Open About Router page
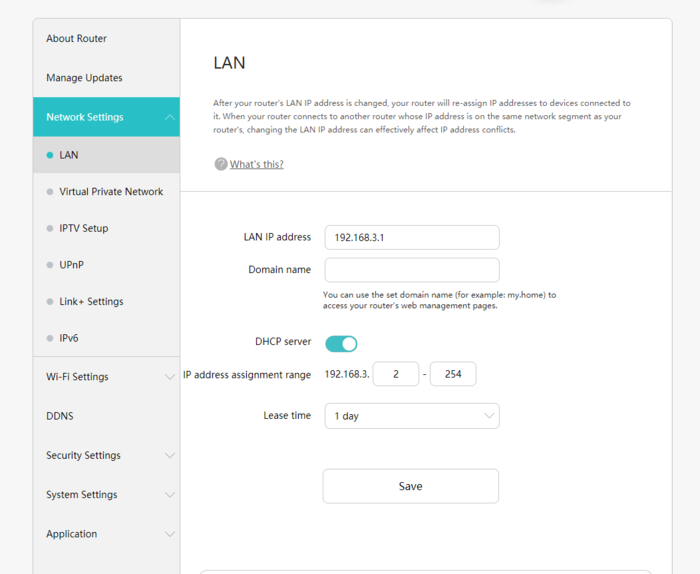Screen dimensions: 700x574 pos(76,38)
